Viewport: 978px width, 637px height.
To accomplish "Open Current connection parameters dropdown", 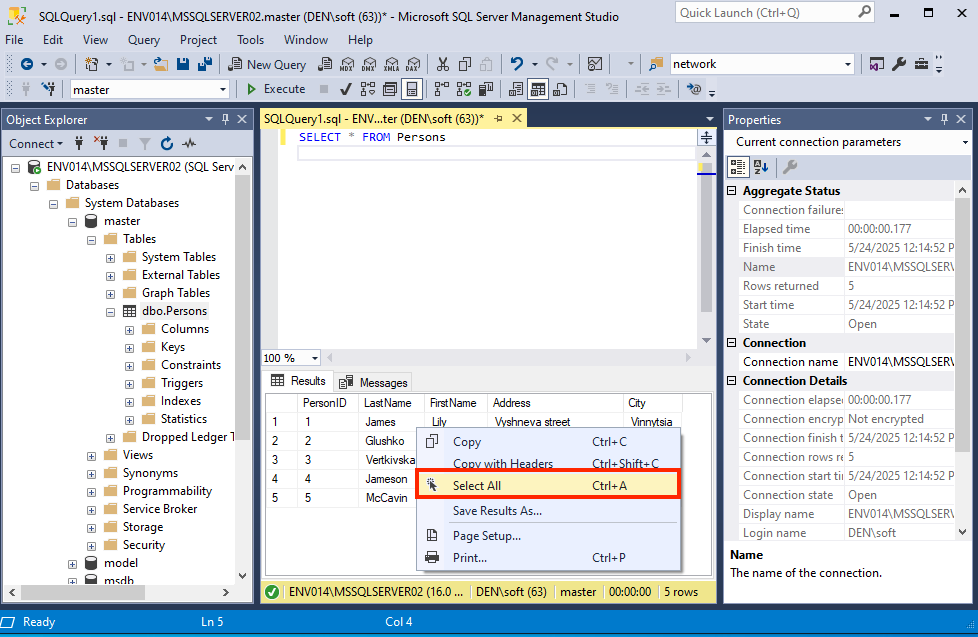I will [965, 142].
